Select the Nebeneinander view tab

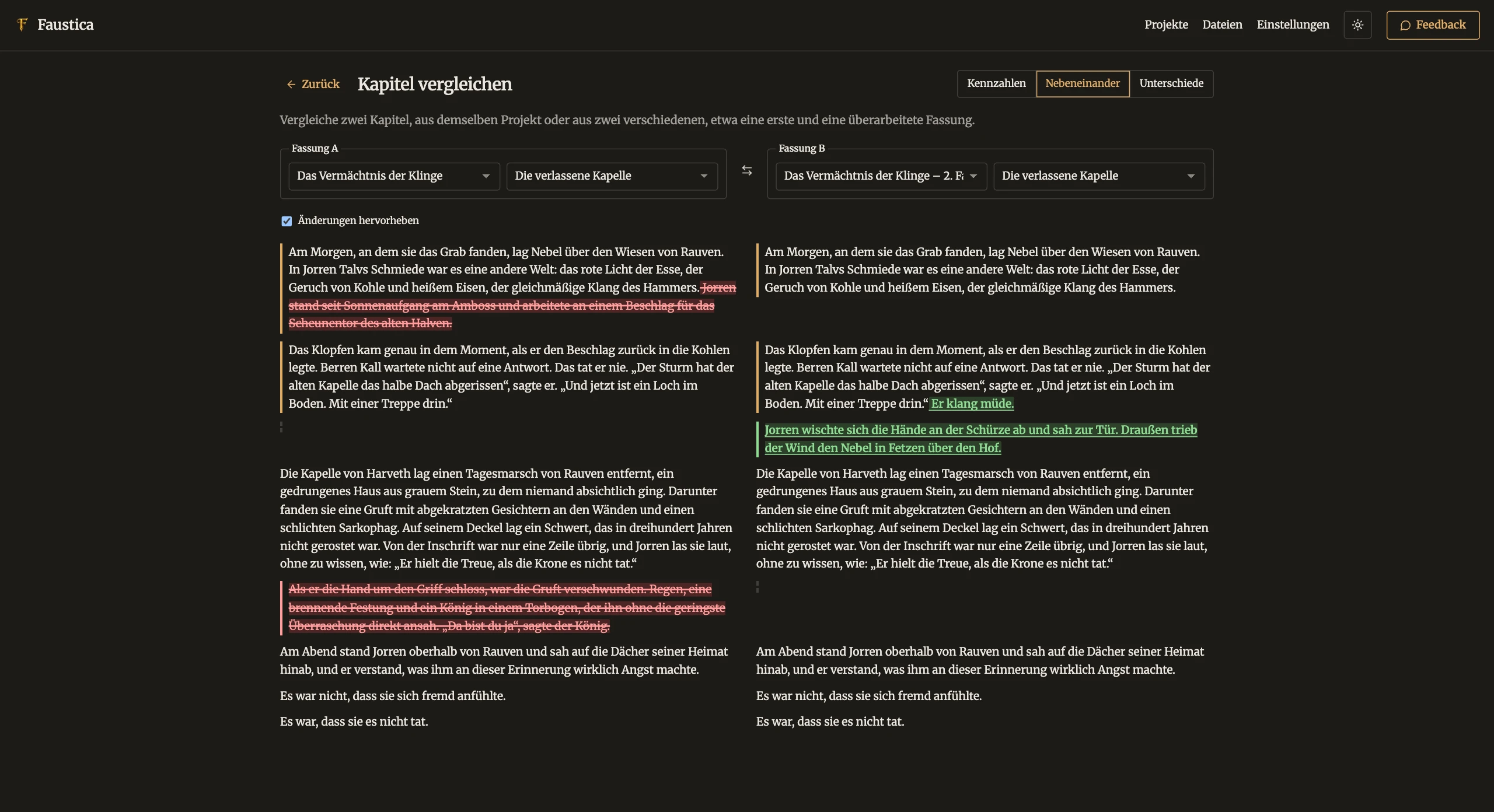pyautogui.click(x=1083, y=83)
